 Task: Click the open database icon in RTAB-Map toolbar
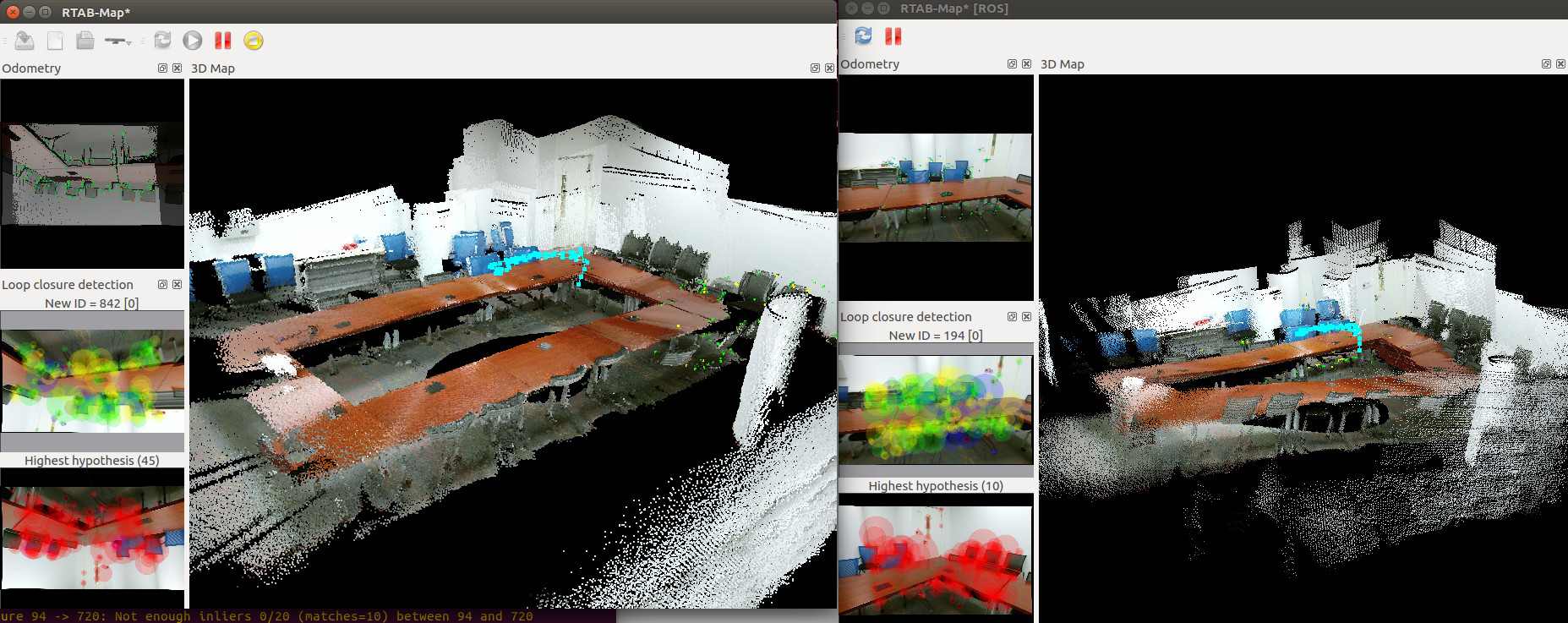[25, 41]
